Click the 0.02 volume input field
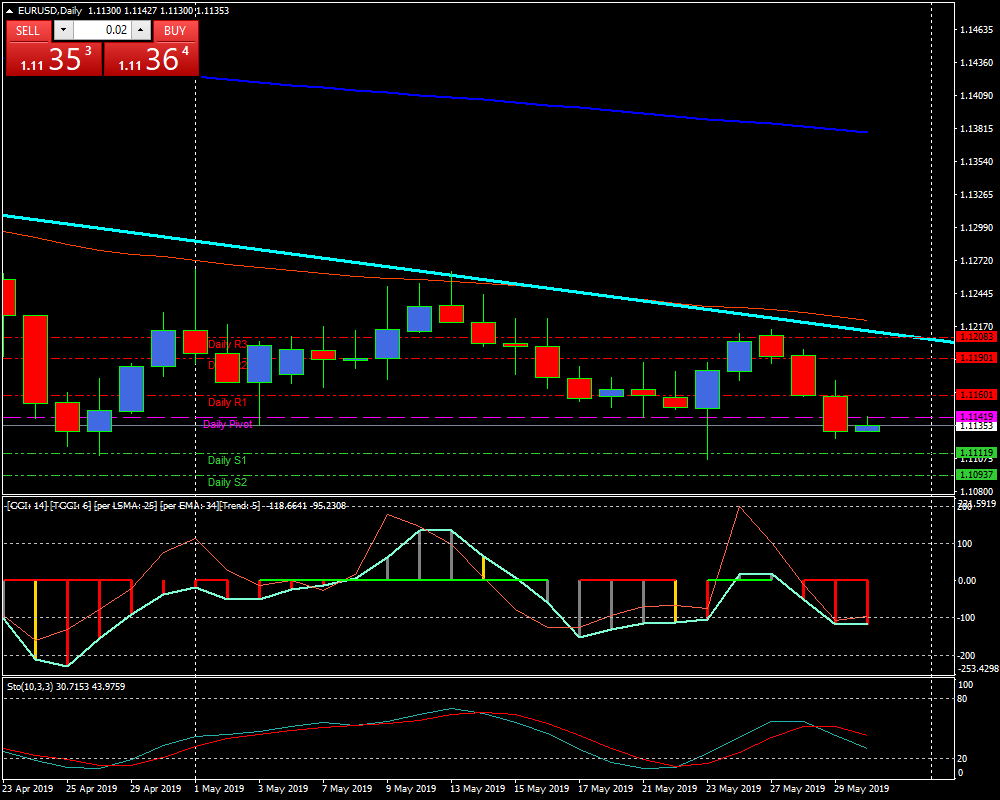Image resolution: width=1000 pixels, height=800 pixels. click(x=103, y=31)
